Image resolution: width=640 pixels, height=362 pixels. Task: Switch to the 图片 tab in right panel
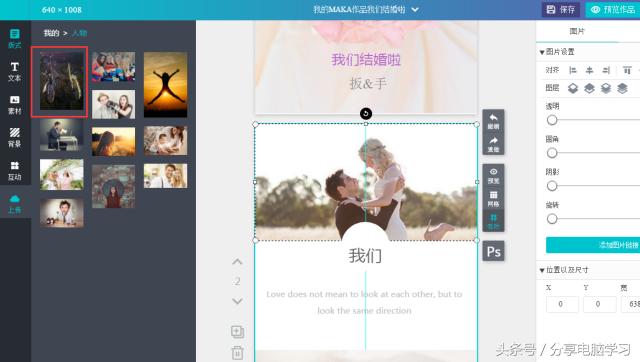tap(577, 31)
